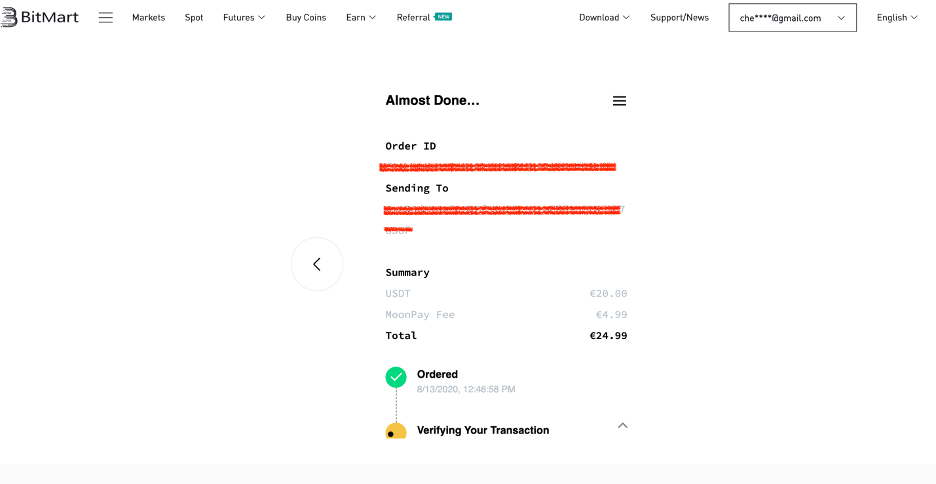
Task: Click the redacted Sending To address
Action: (502, 211)
